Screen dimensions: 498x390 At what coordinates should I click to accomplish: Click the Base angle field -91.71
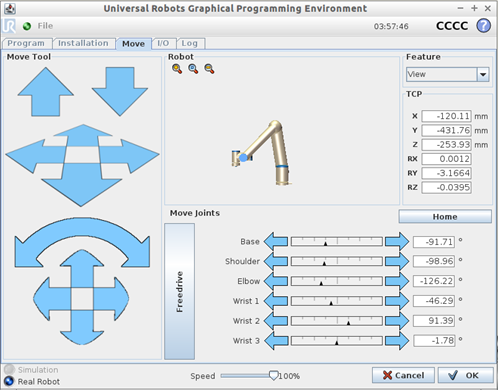pos(434,242)
